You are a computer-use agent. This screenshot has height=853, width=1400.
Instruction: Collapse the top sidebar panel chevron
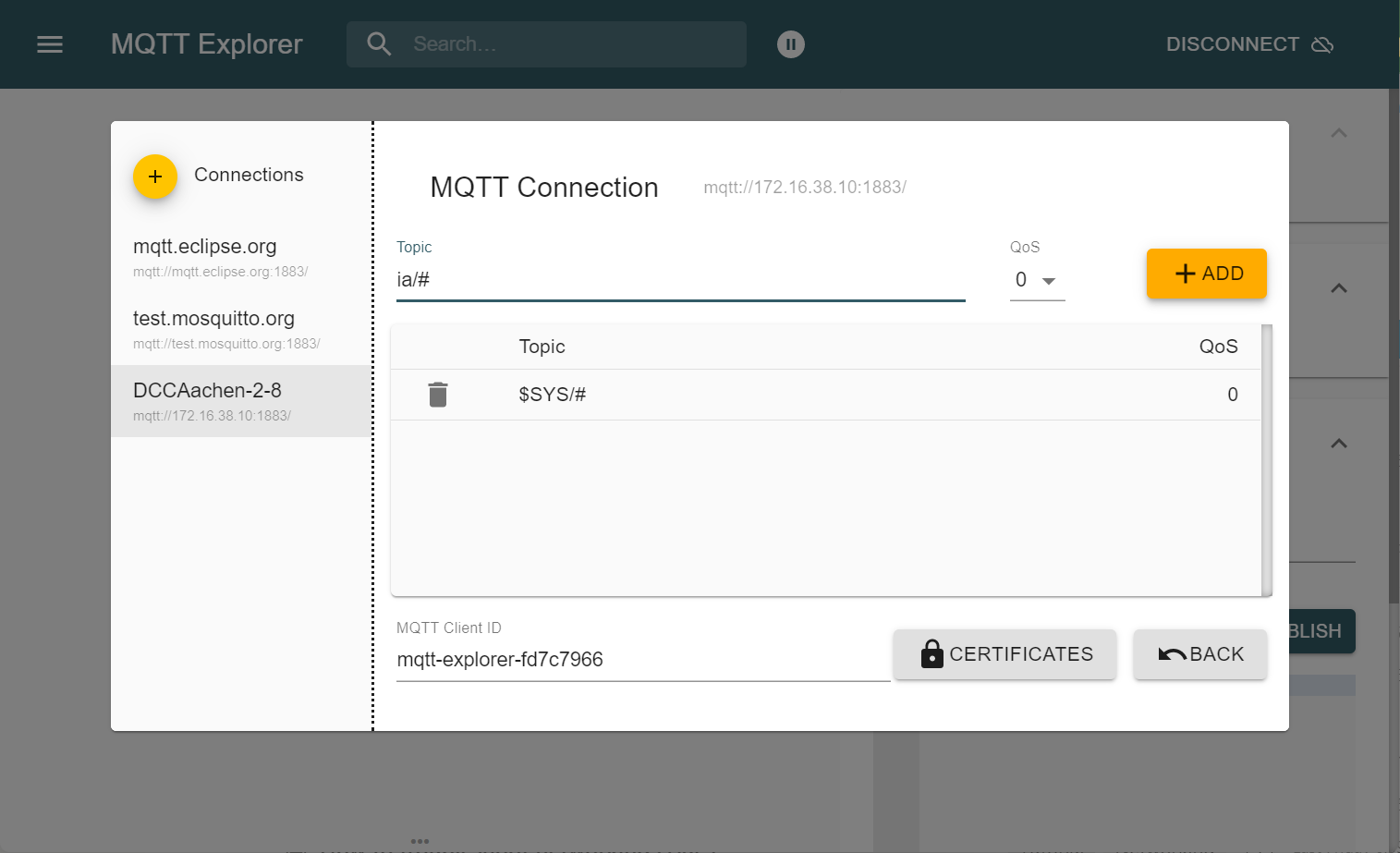click(1338, 133)
